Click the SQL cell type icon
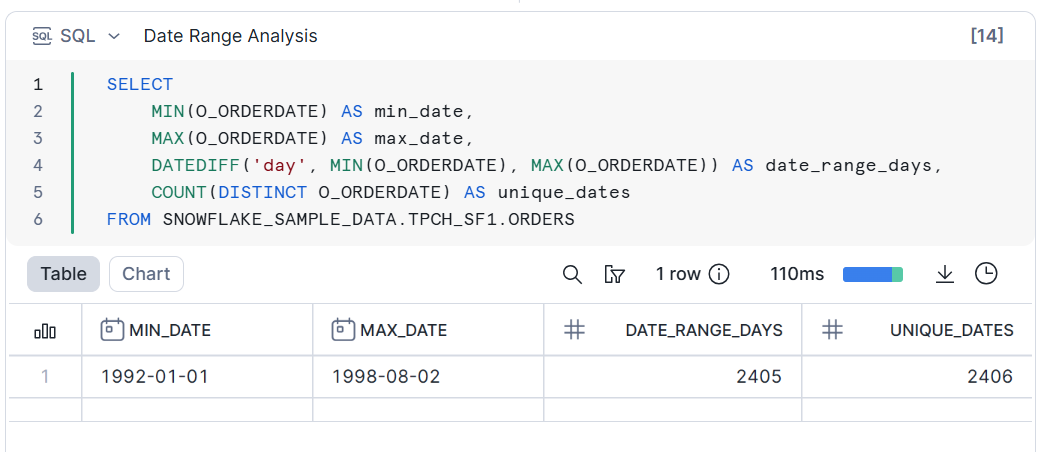Screen dimensions: 1037x452 [42, 36]
